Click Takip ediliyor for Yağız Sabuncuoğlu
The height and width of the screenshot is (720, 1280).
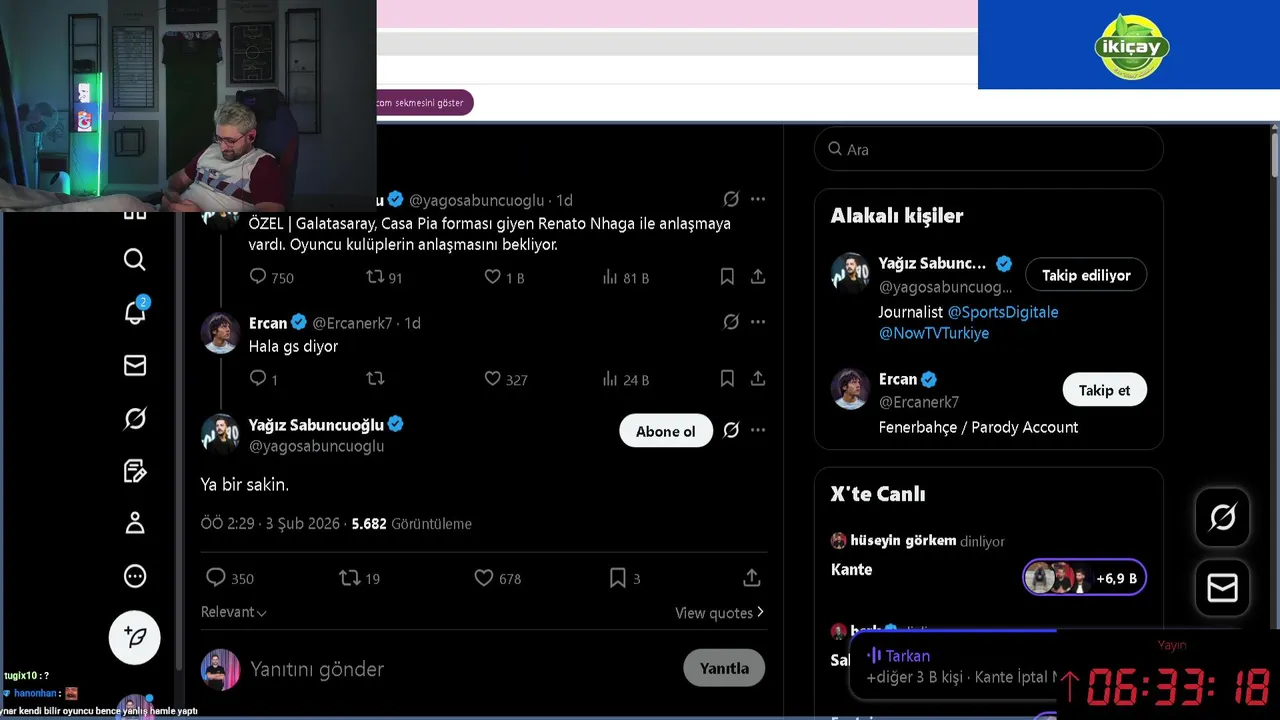[1086, 275]
